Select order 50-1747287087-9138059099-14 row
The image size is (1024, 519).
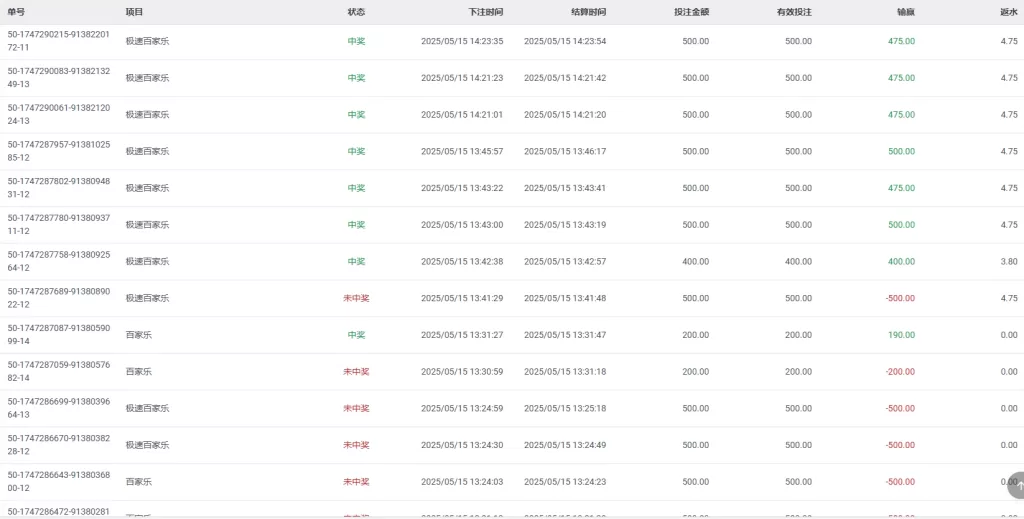coord(512,335)
